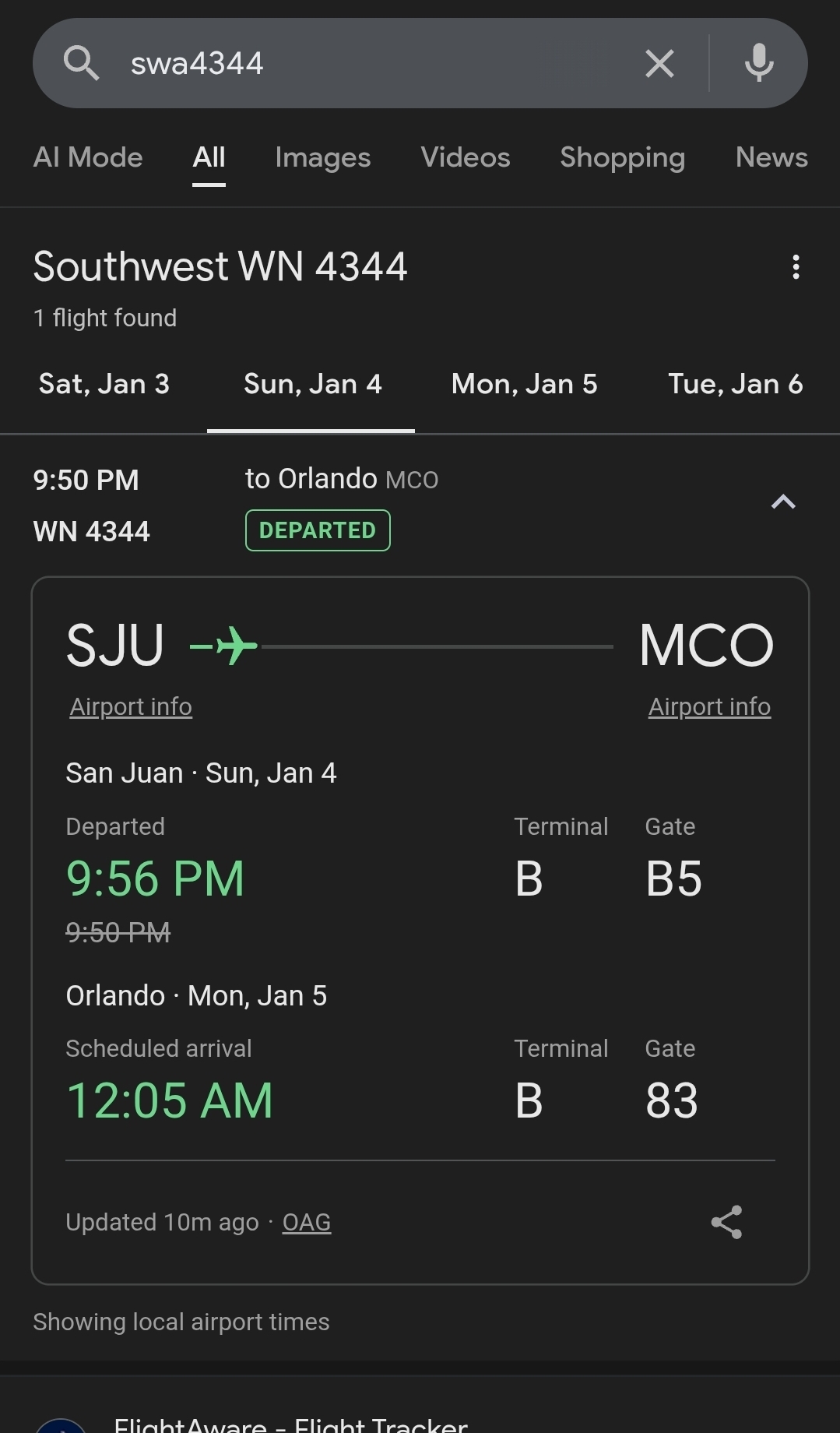Tap the green airplane progress icon
Viewport: 840px width, 1433px height.
226,646
